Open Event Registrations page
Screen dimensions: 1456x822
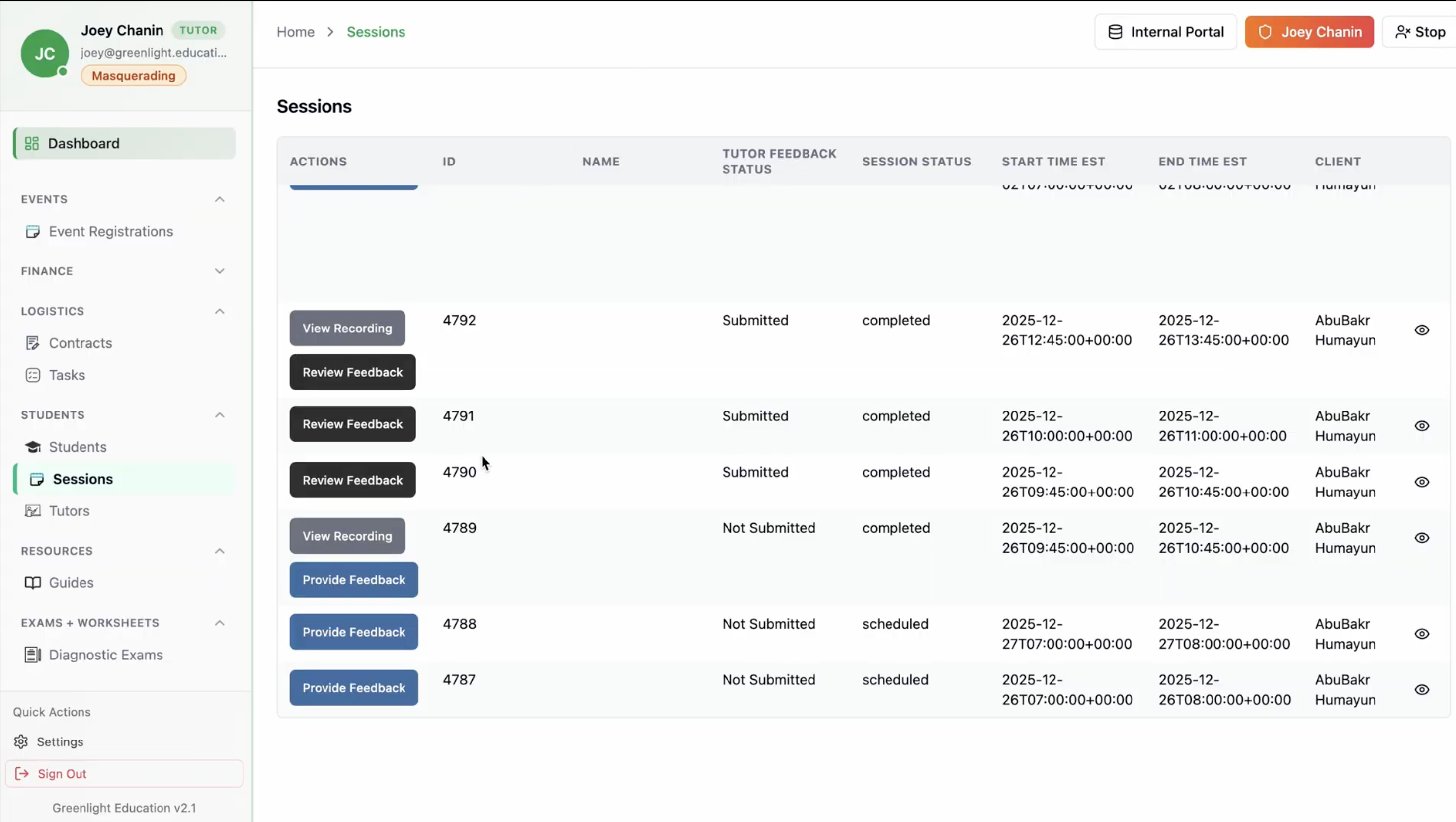[111, 231]
